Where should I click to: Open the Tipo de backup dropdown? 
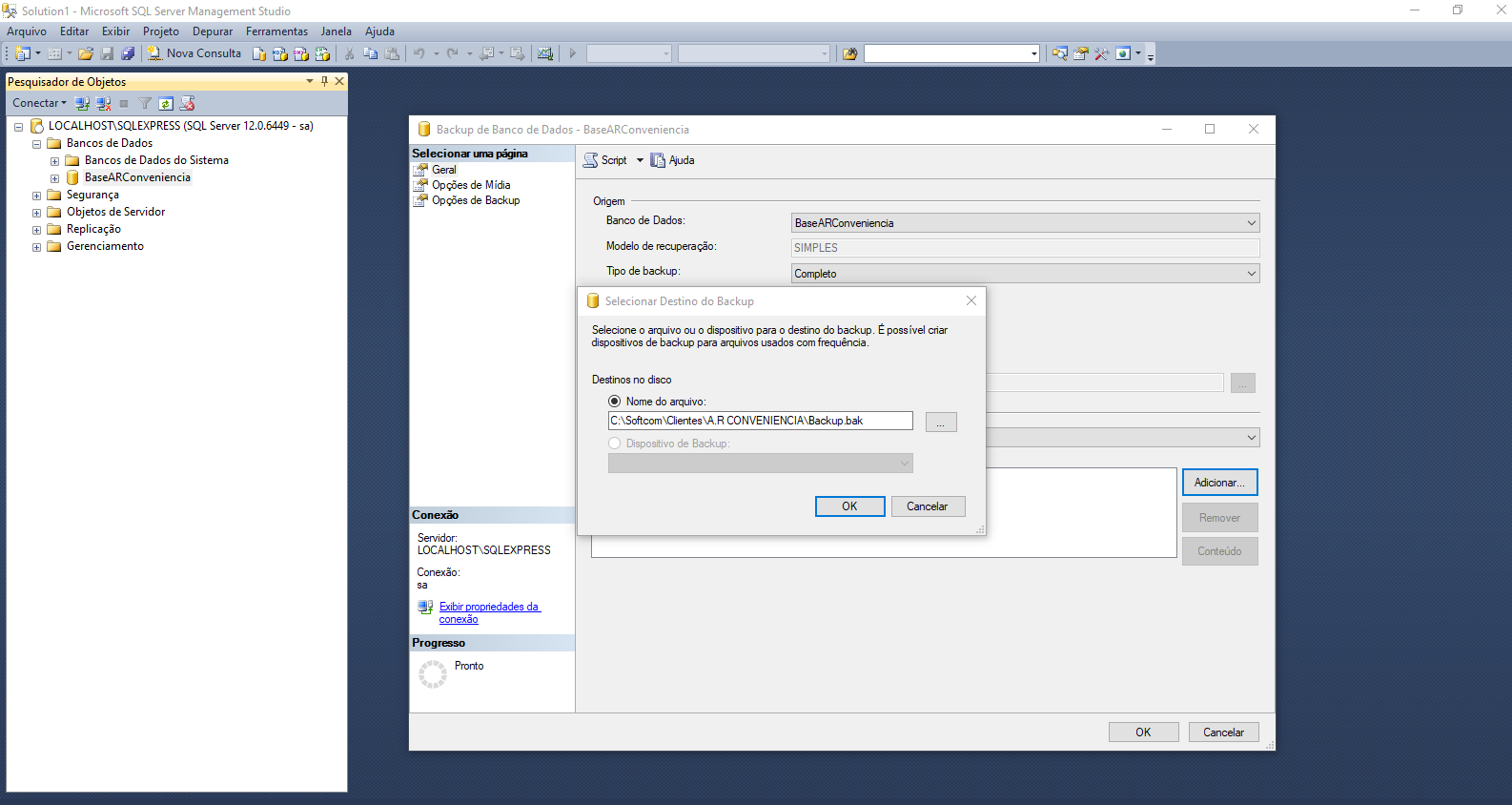1025,274
